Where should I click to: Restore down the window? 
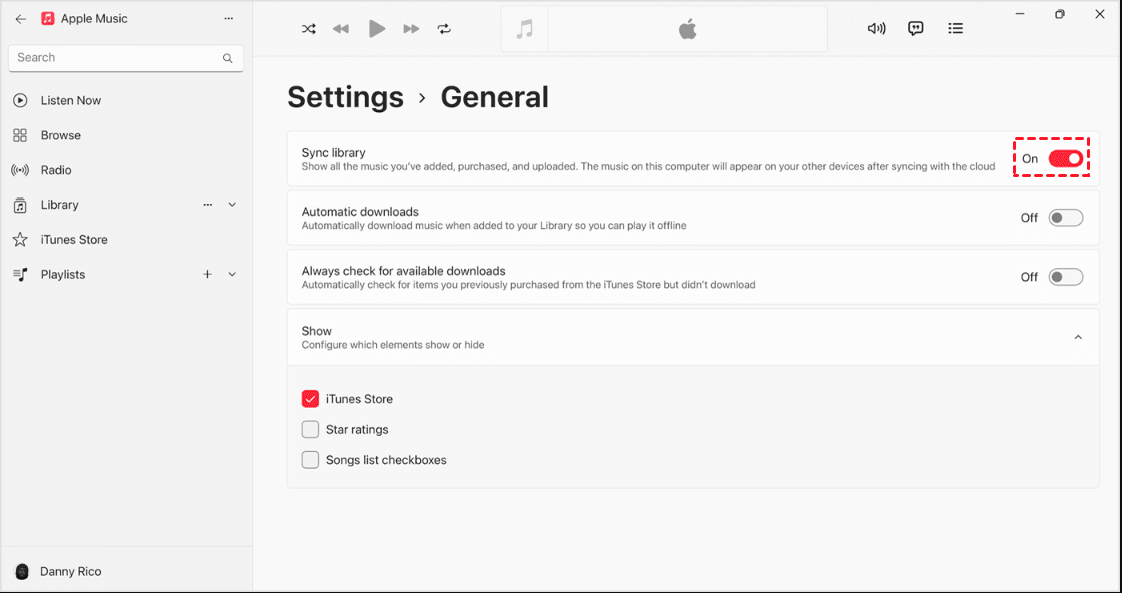click(x=1060, y=14)
